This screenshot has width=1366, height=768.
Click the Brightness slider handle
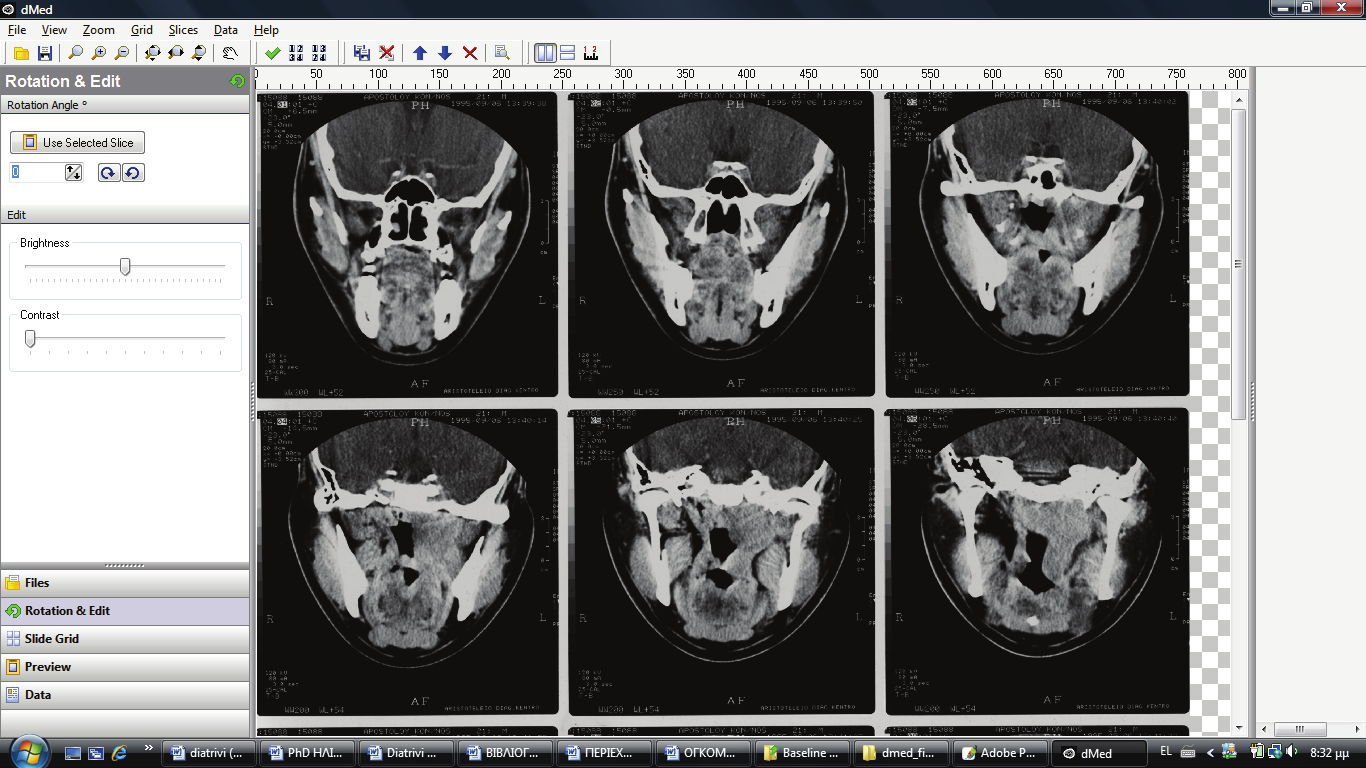pos(125,266)
